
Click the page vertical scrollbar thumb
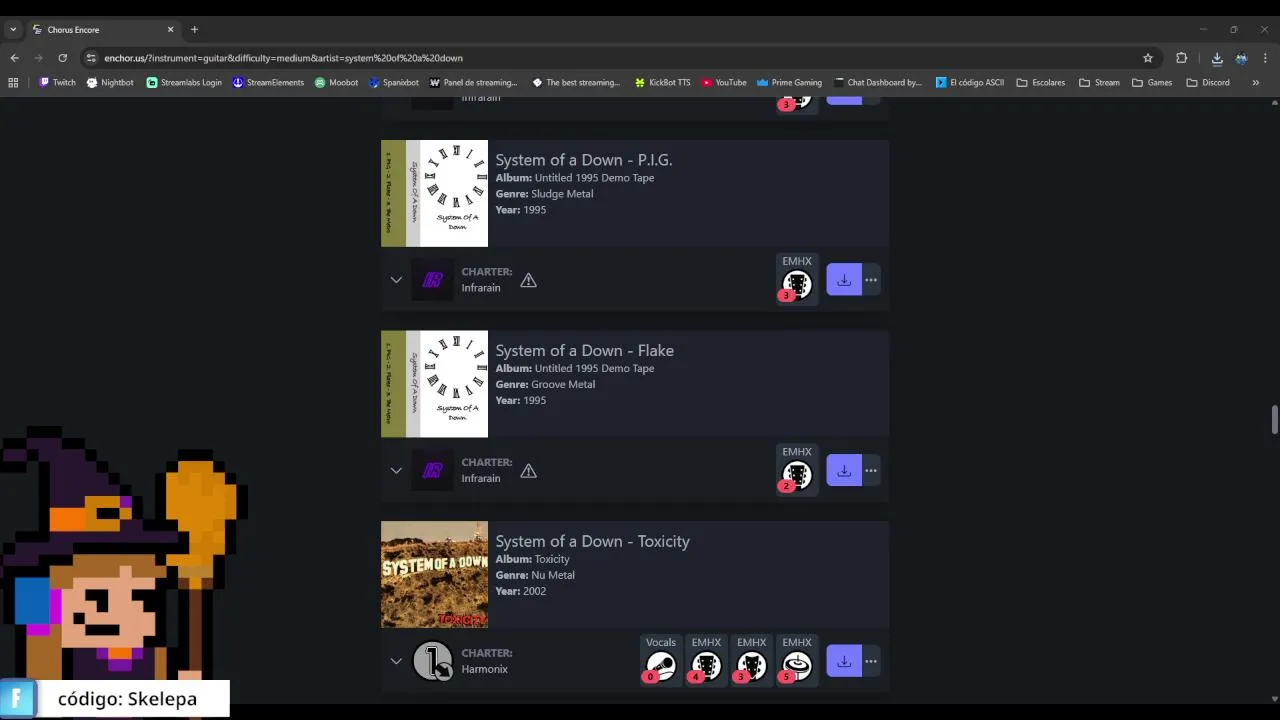point(1274,420)
